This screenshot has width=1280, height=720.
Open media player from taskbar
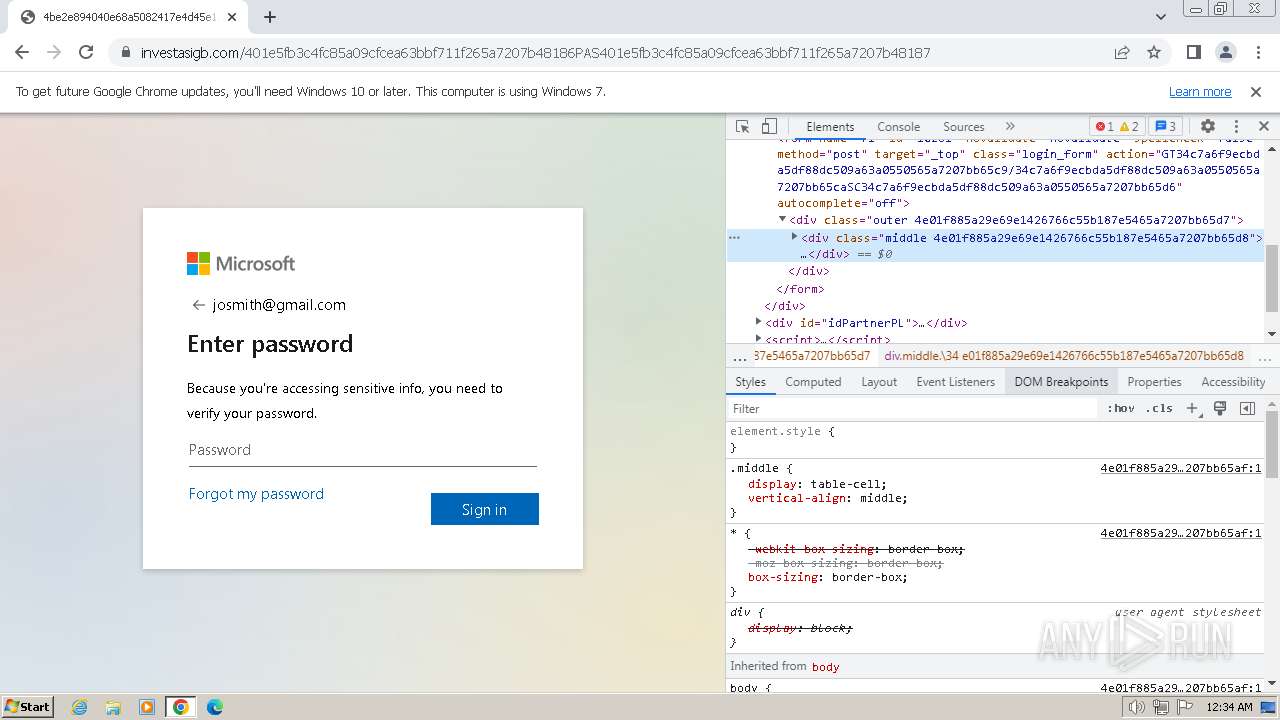[x=147, y=707]
